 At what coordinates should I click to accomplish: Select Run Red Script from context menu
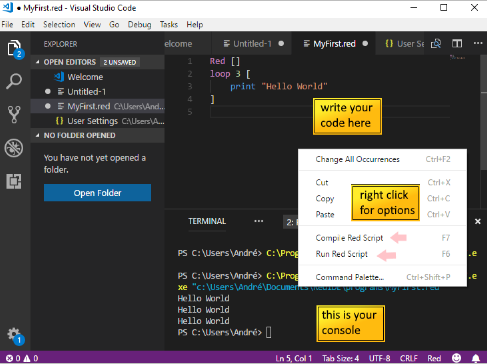pyautogui.click(x=342, y=254)
